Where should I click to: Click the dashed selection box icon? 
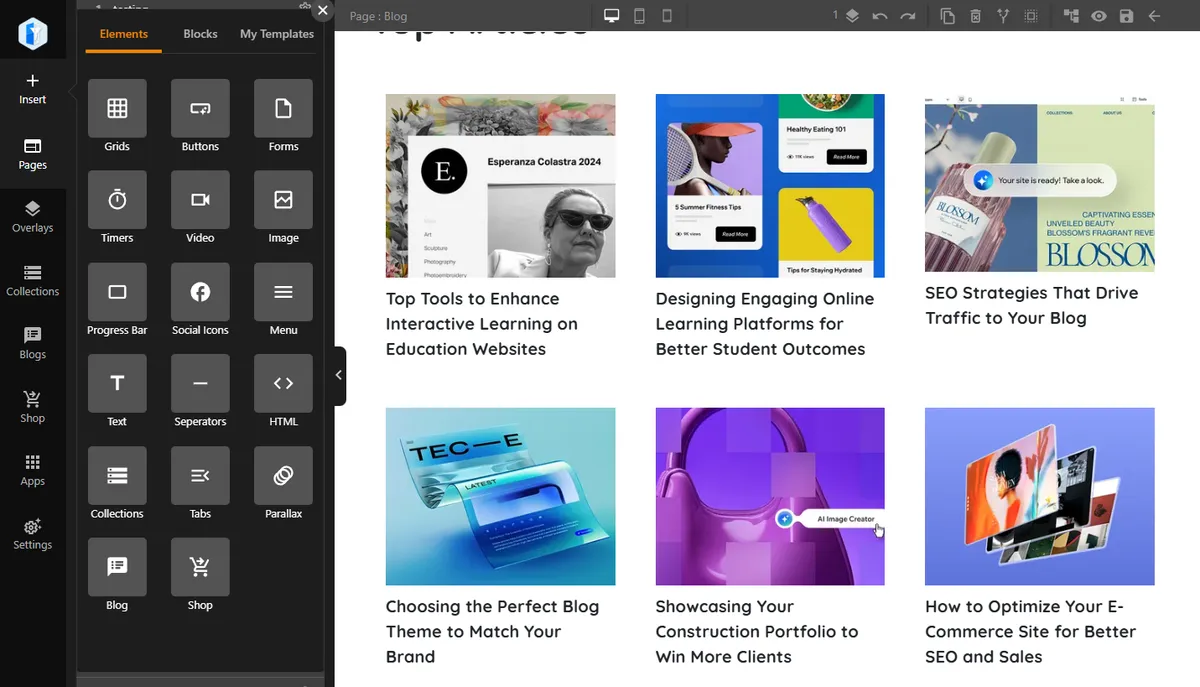tap(1031, 16)
